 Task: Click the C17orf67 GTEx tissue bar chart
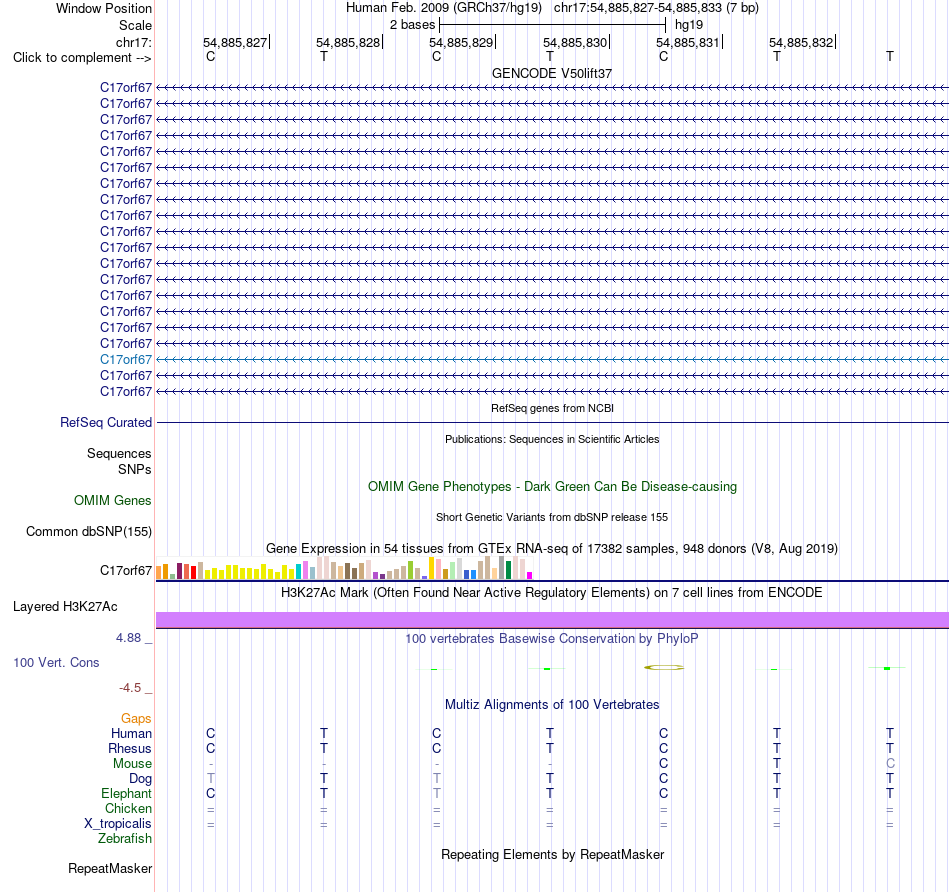[x=344, y=568]
